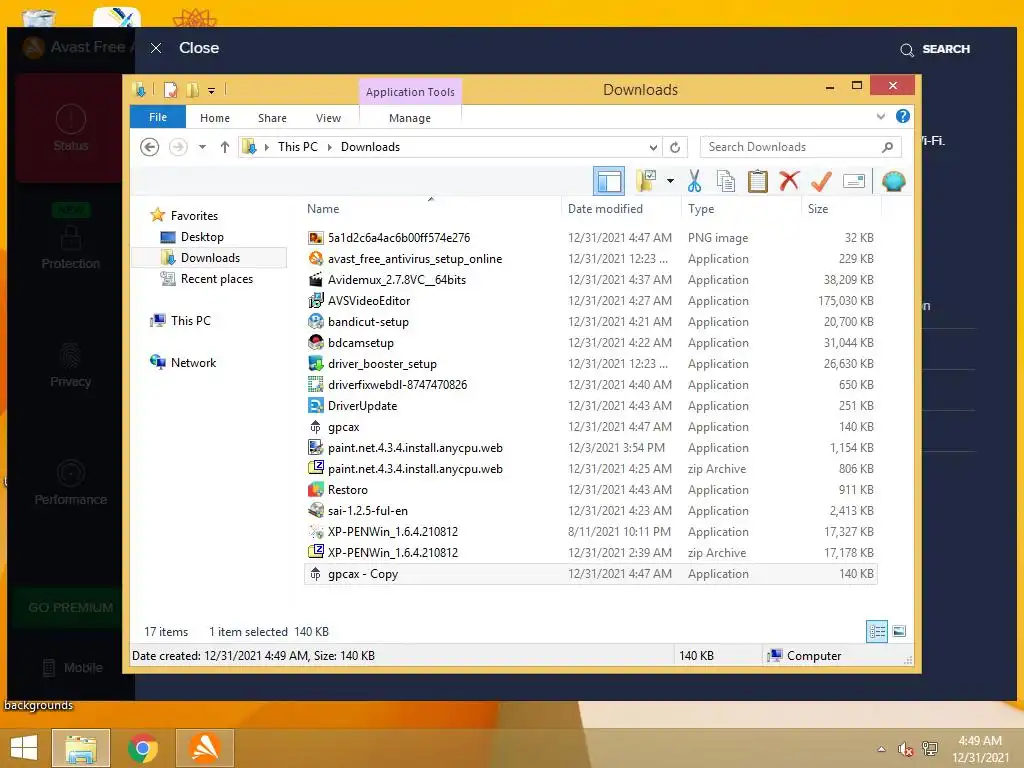
Task: Select the Avidemux_2.7.8VC__64bits file icon
Action: click(315, 280)
